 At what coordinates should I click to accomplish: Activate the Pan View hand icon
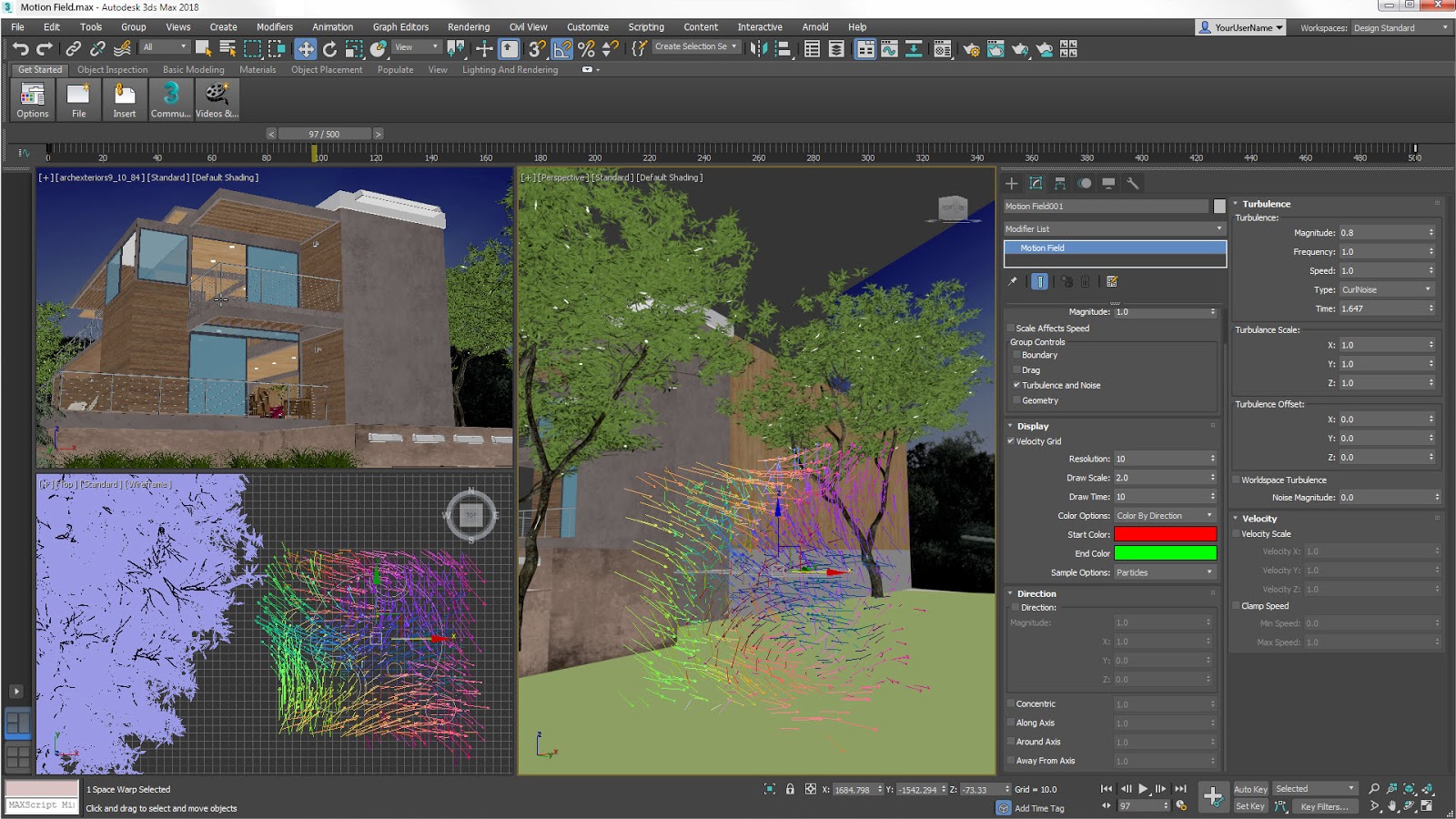pyautogui.click(x=1392, y=806)
